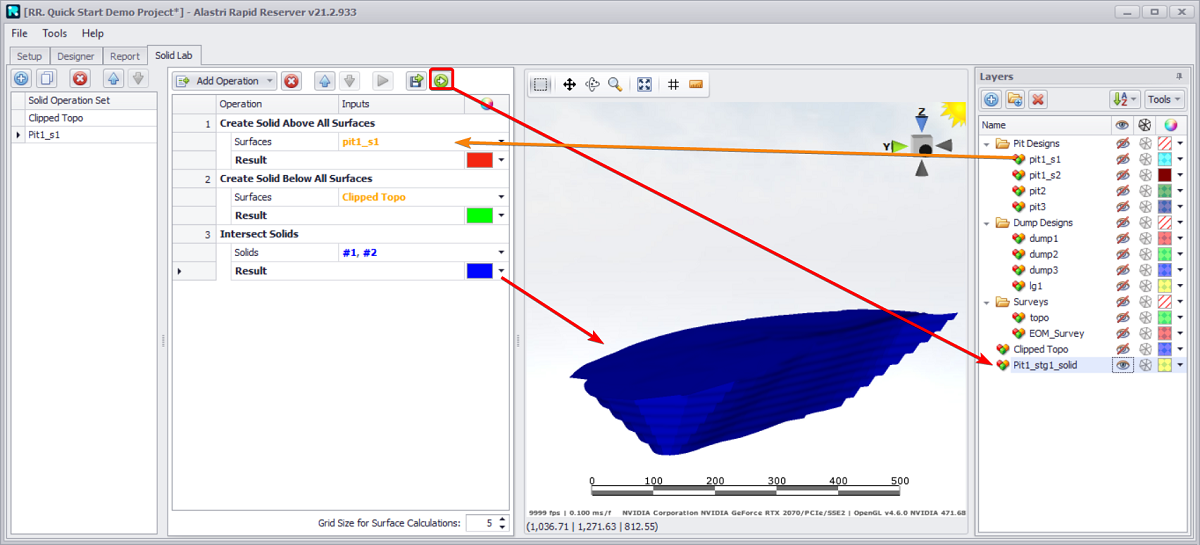Viewport: 1200px width, 545px height.
Task: Show the Pit1_stg1_solid layer visibility eye
Action: coord(1123,366)
